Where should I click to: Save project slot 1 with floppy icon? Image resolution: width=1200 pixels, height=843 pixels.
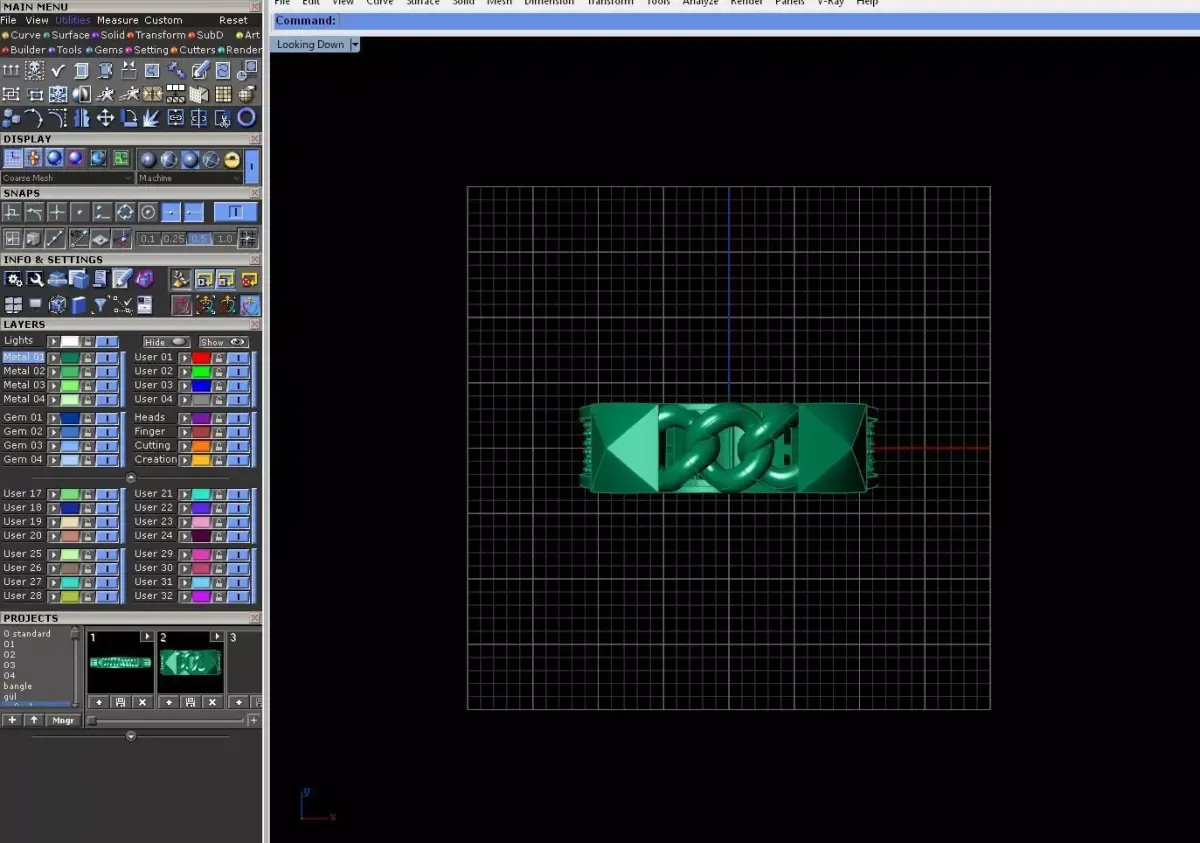121,702
